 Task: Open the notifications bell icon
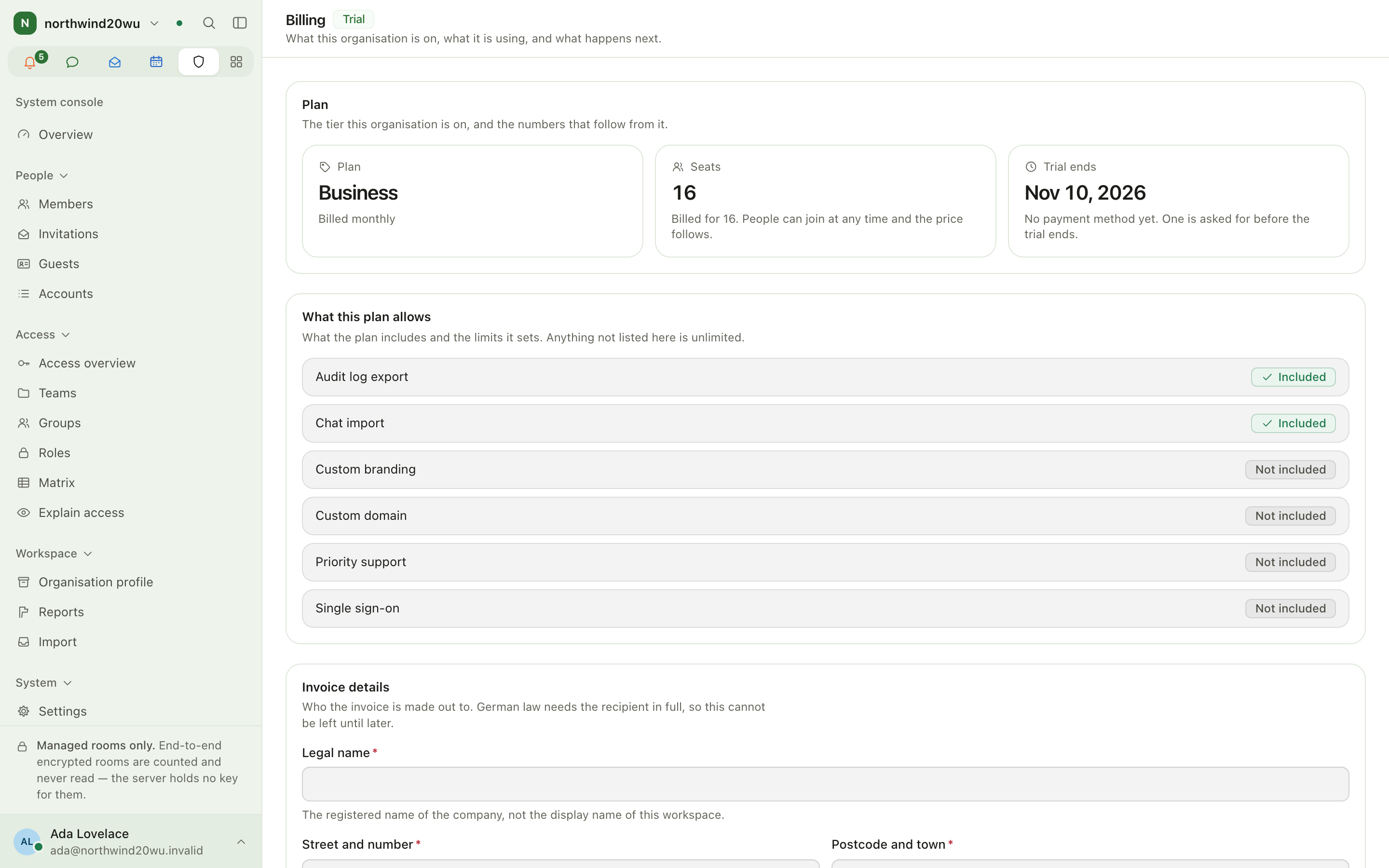point(30,62)
